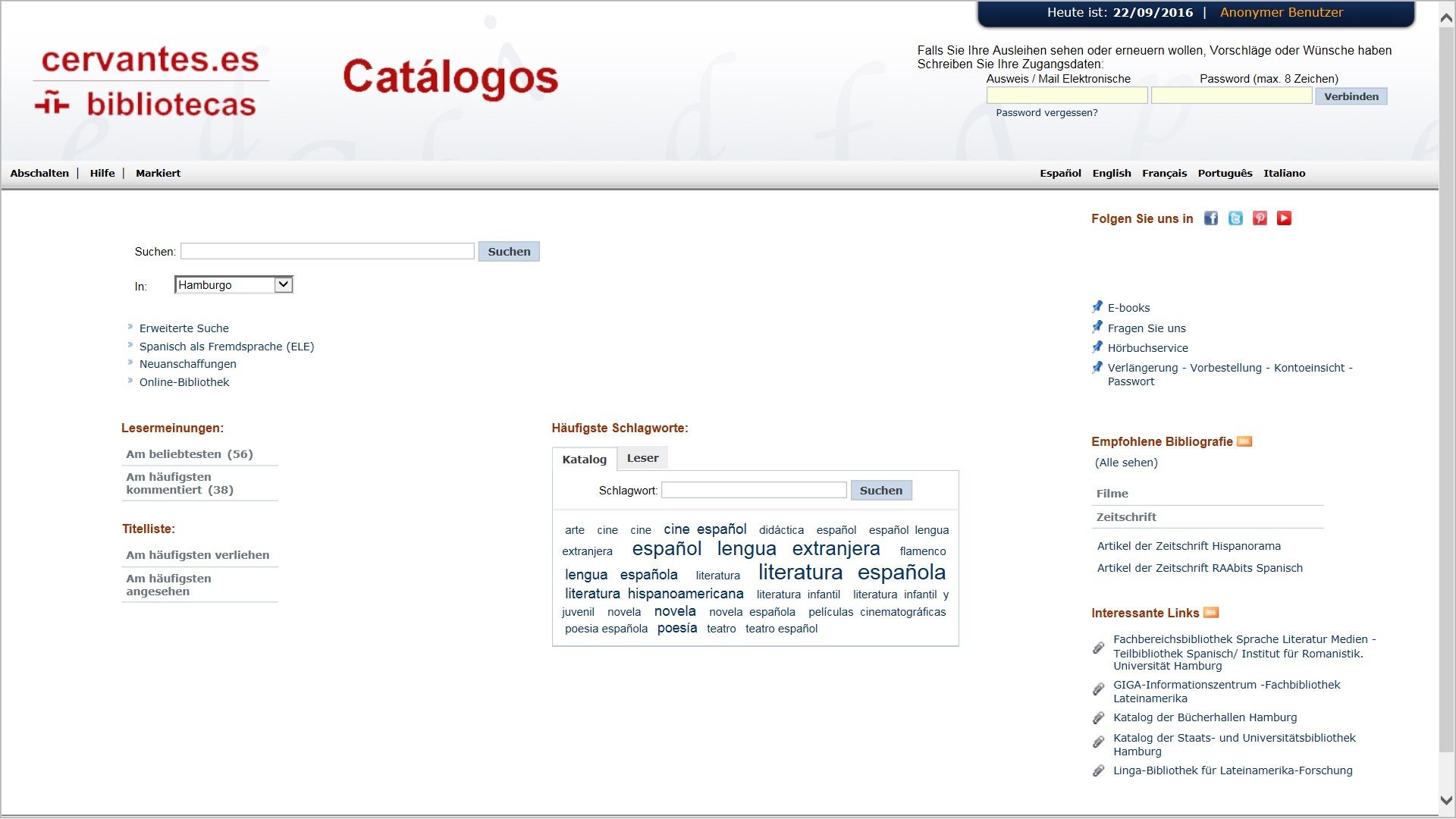The width and height of the screenshot is (1456, 819).
Task: Click the tag 'literatura española'
Action: click(852, 573)
